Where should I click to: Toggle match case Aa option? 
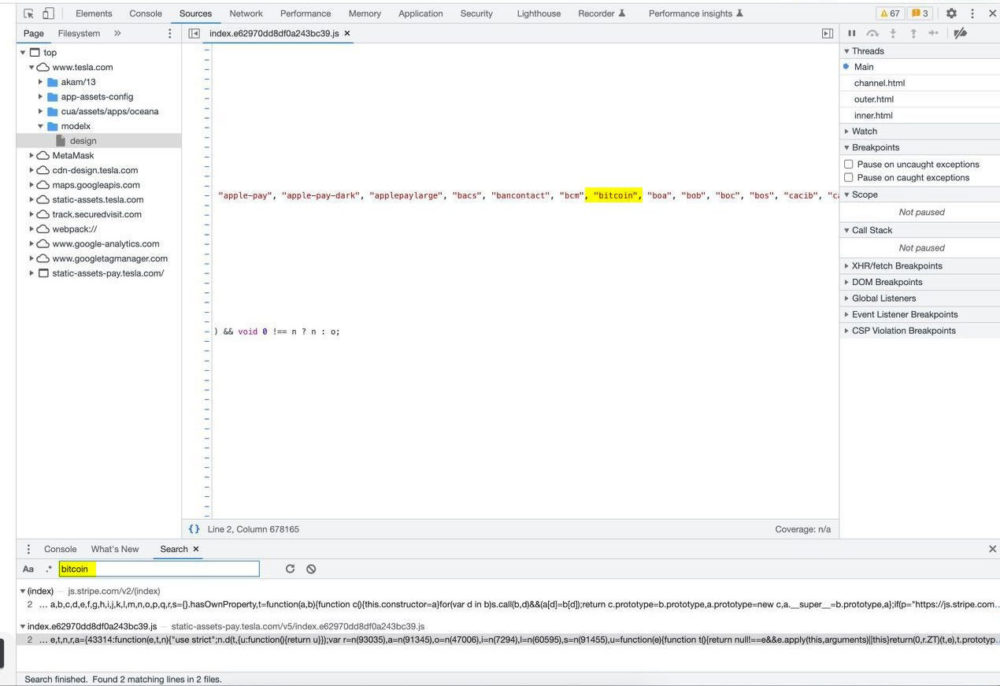(28, 569)
